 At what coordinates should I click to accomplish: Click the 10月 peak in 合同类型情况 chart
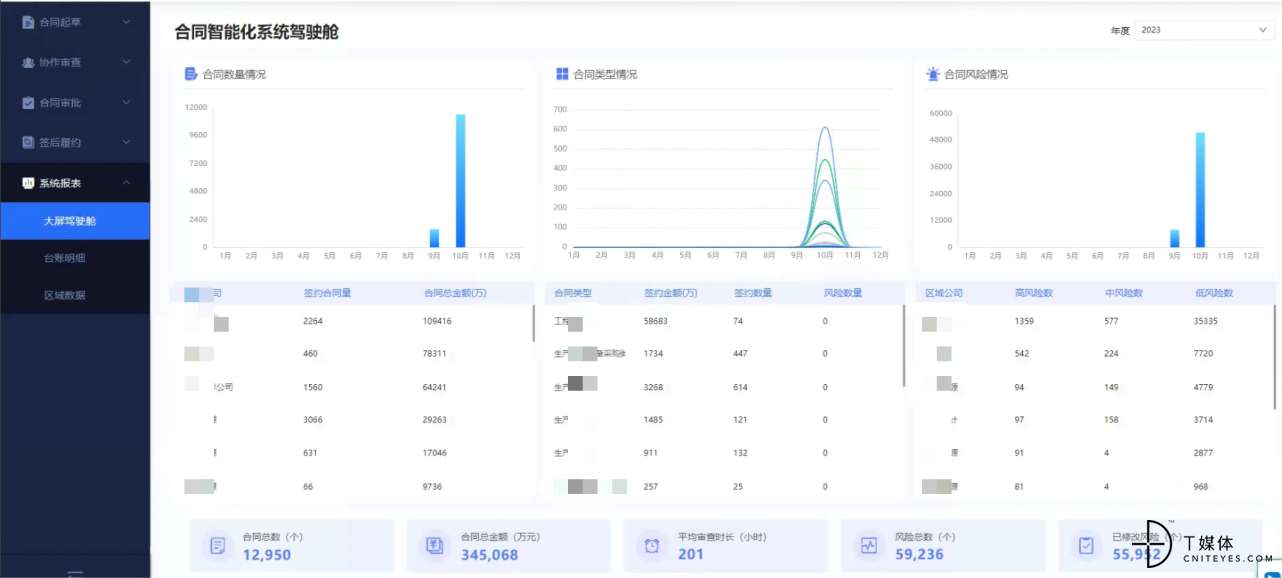[x=825, y=128]
